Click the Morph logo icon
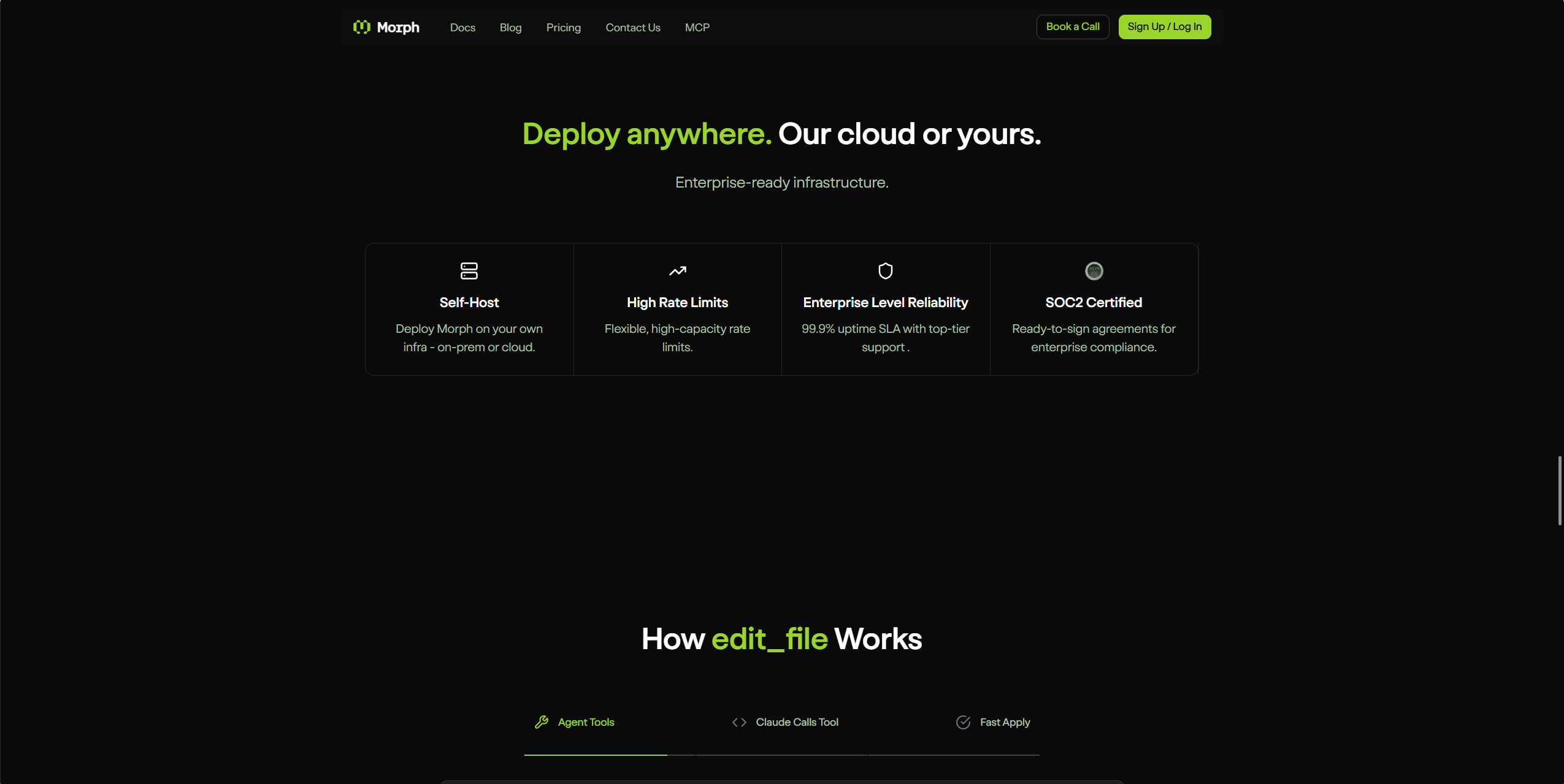1564x784 pixels. coord(362,27)
